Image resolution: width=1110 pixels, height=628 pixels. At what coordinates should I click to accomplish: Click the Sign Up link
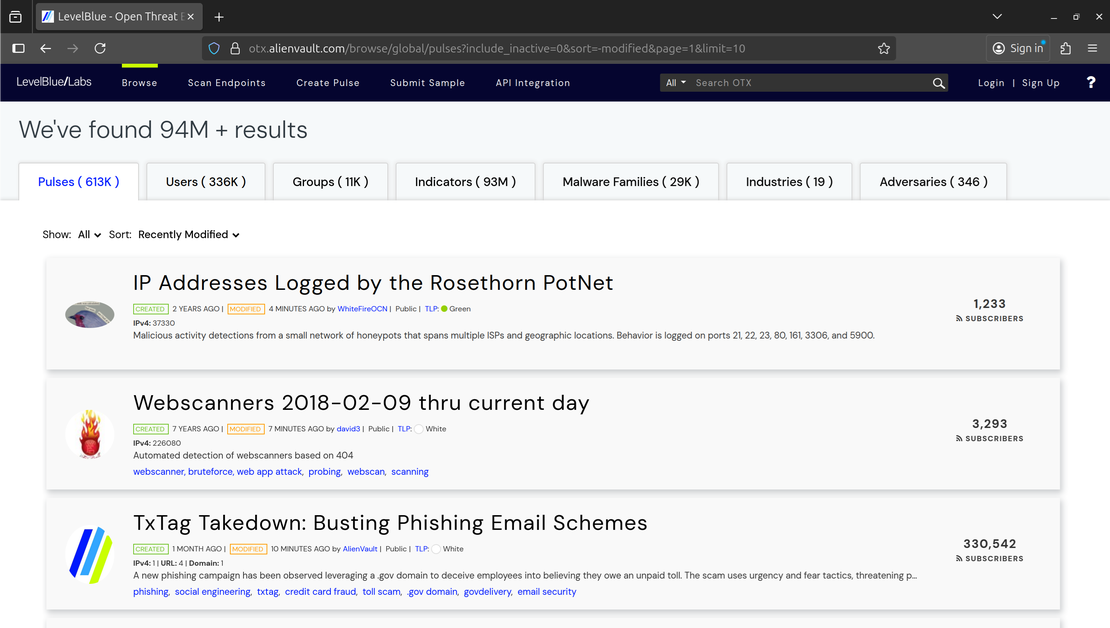coord(1040,83)
